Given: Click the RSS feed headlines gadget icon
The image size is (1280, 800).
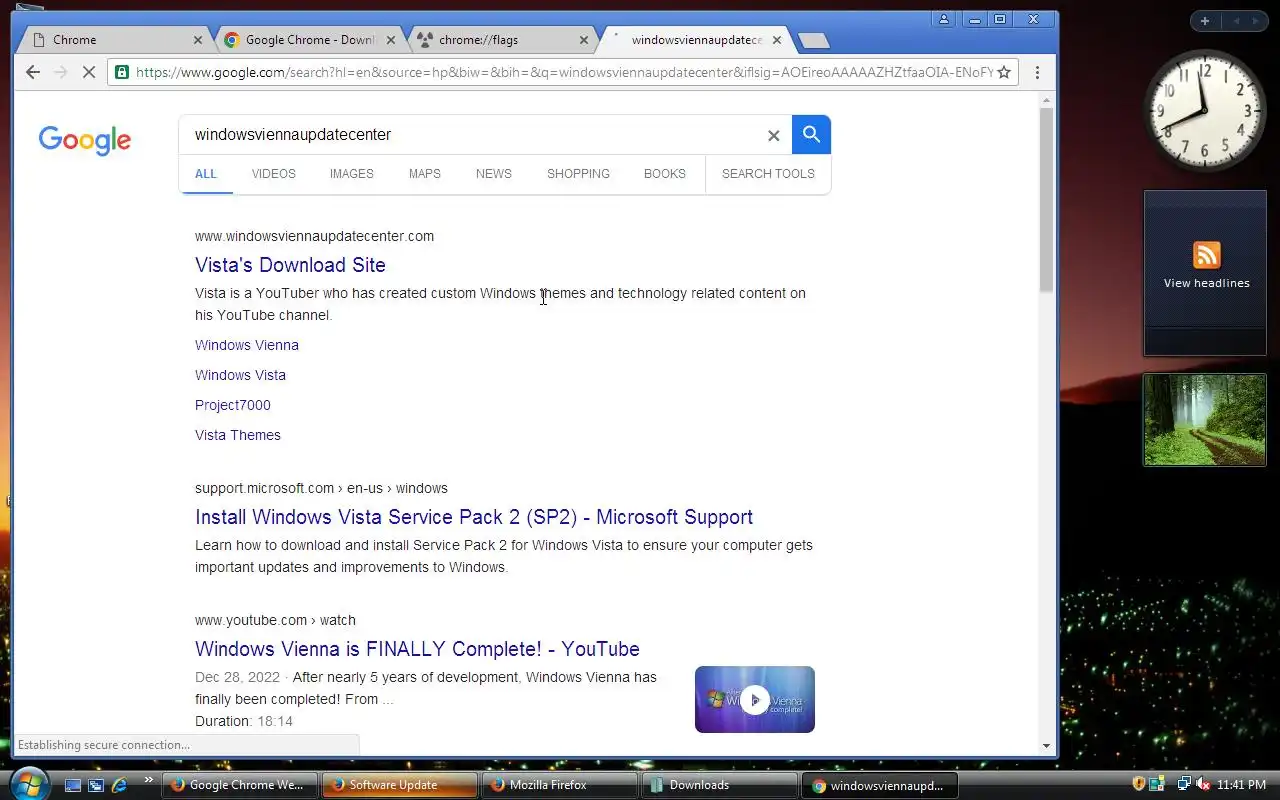Looking at the screenshot, I should (x=1206, y=255).
